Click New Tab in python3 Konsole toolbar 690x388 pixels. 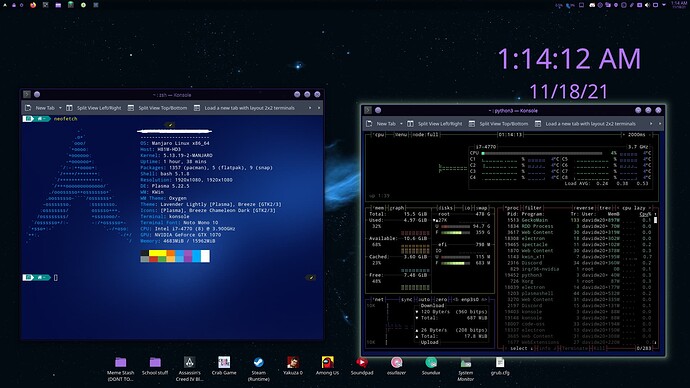381,124
